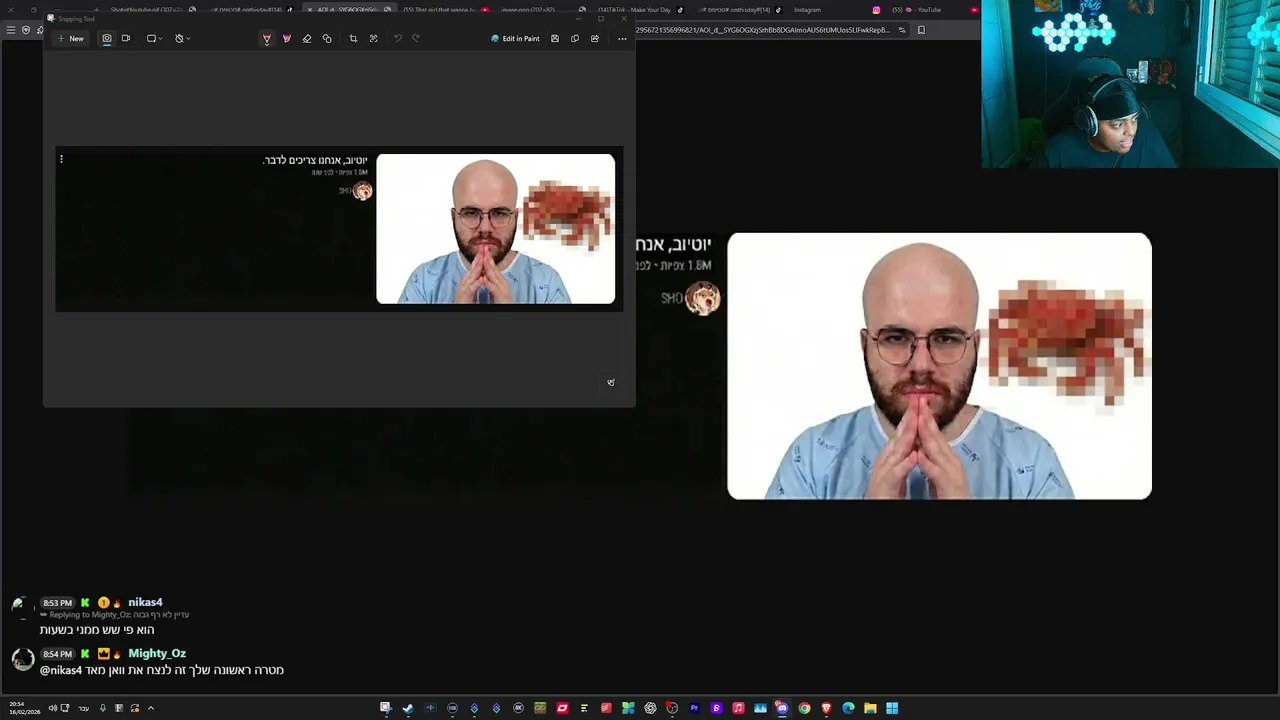Image resolution: width=1280 pixels, height=720 pixels.
Task: Click the large video thumbnail in browser
Action: pyautogui.click(x=939, y=366)
